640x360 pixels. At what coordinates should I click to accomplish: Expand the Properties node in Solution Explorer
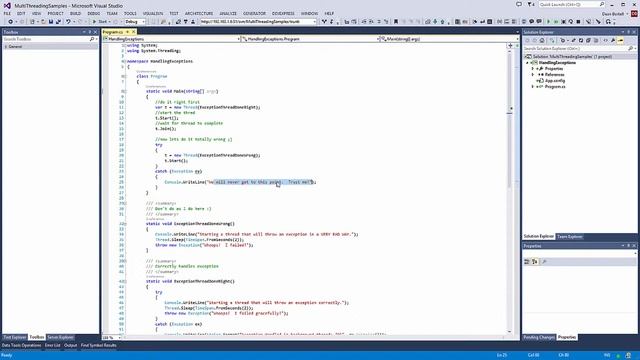[533, 69]
